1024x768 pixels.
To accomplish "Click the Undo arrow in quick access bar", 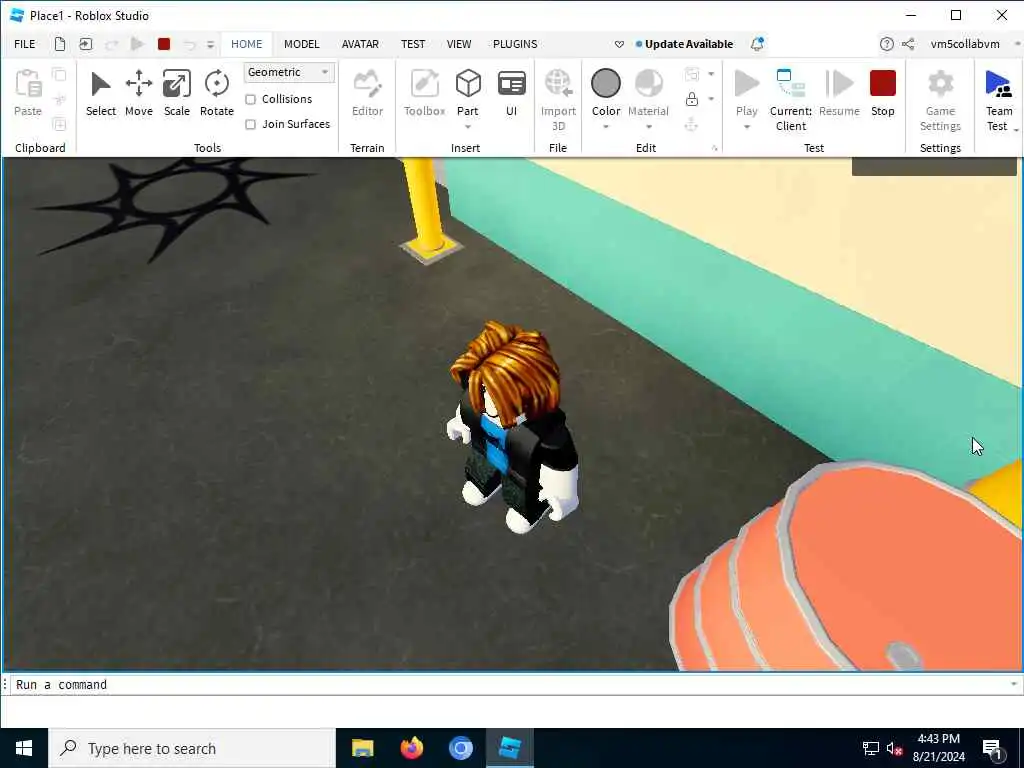I will (189, 44).
